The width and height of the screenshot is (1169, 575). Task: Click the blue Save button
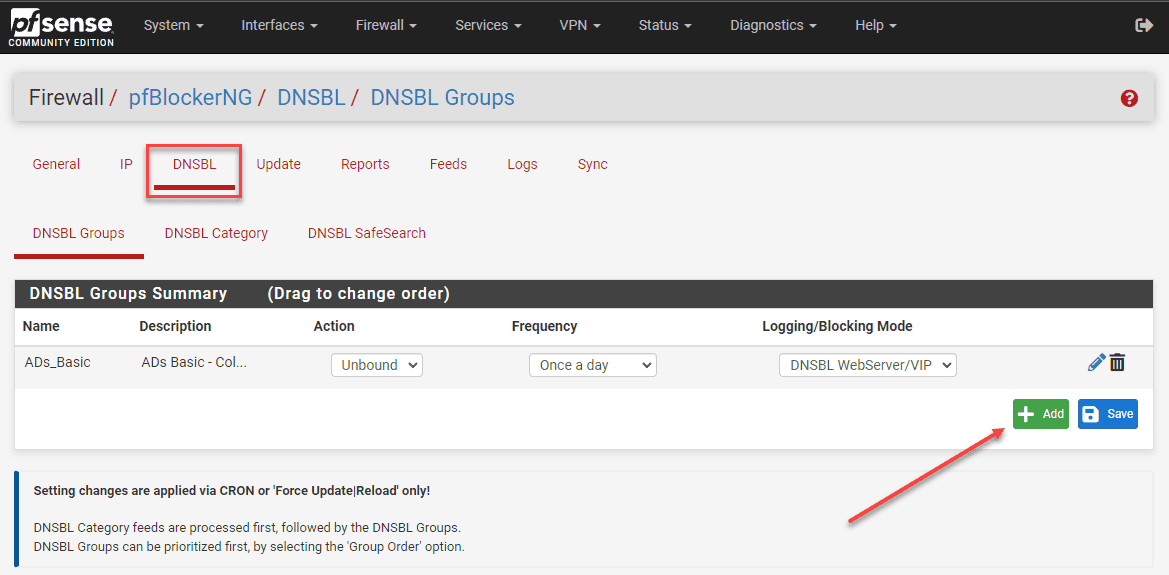pos(1108,414)
